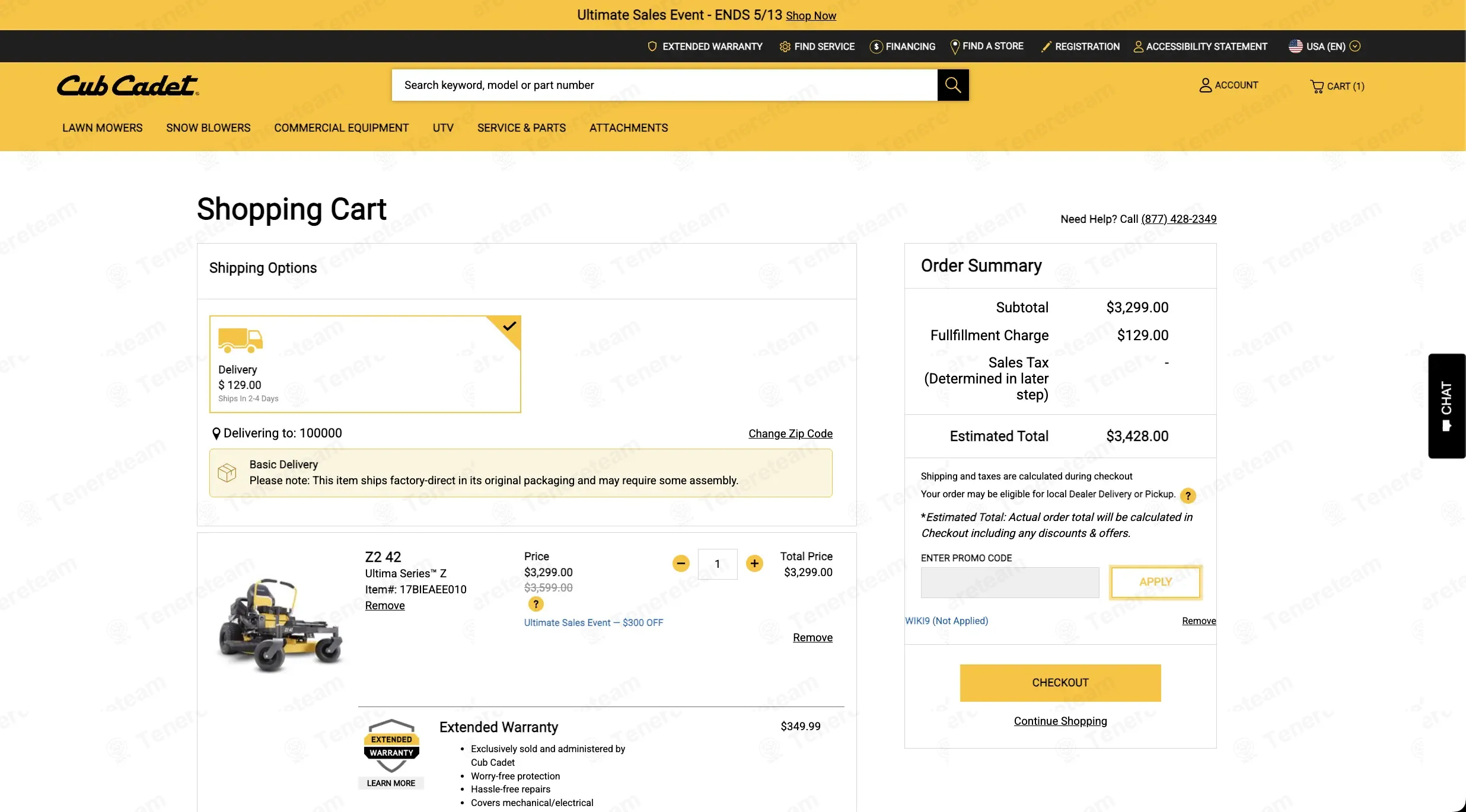Open Find Service gear link
Screen dimensions: 1466x812
pyautogui.click(x=817, y=46)
